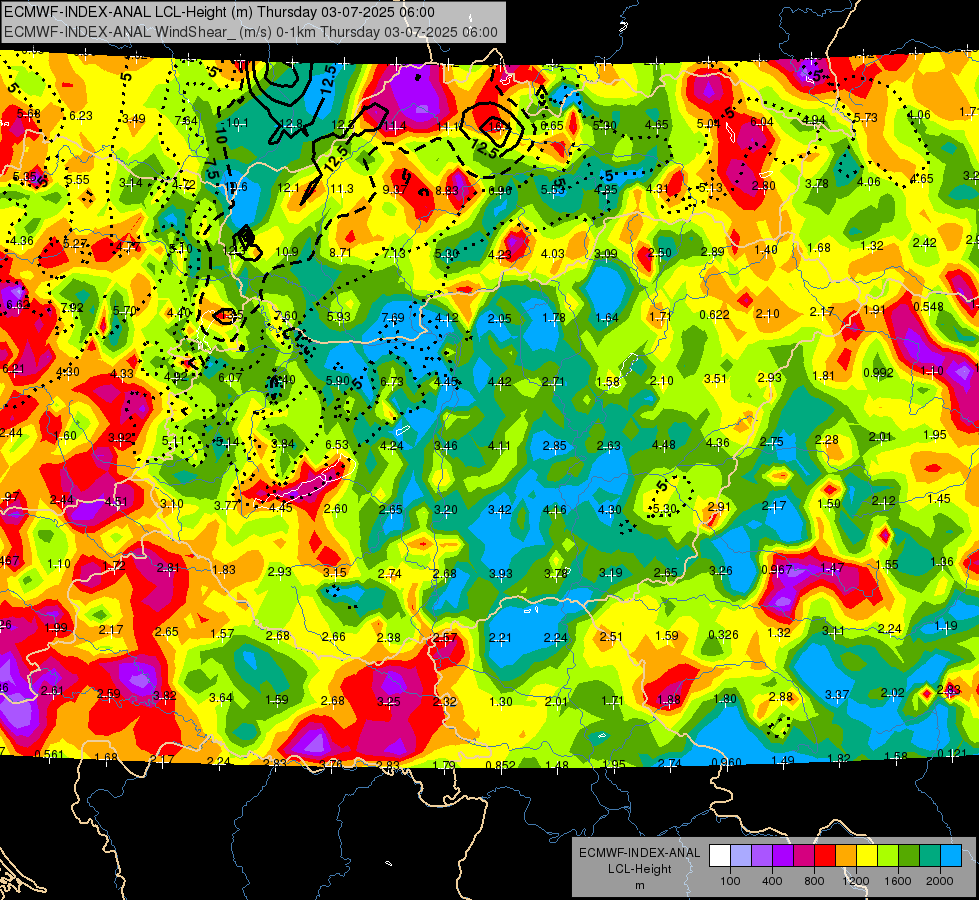Click the wind shear value 3.93

click(500, 573)
